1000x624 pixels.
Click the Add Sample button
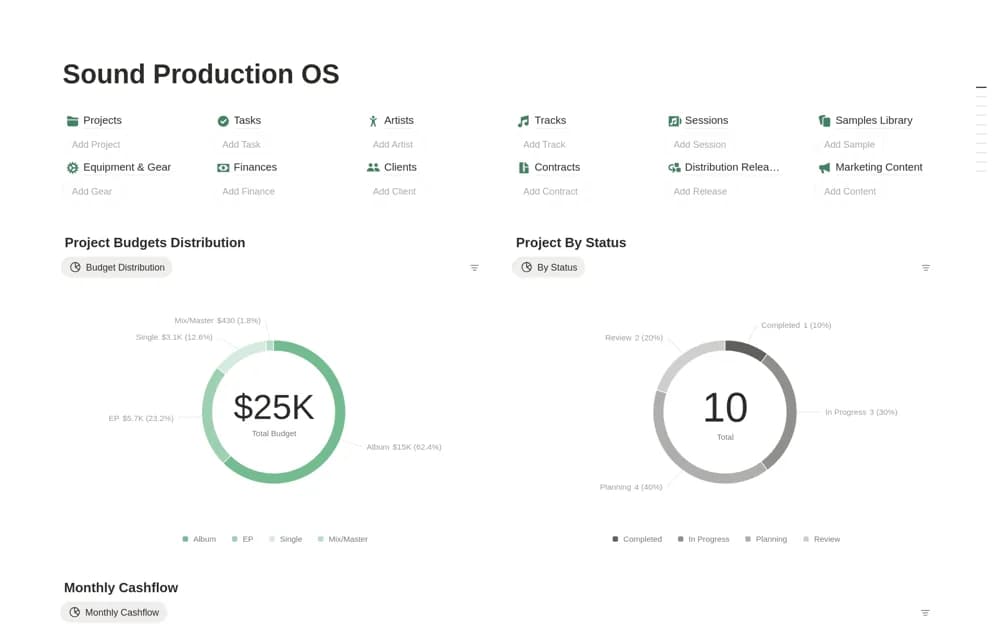click(849, 145)
